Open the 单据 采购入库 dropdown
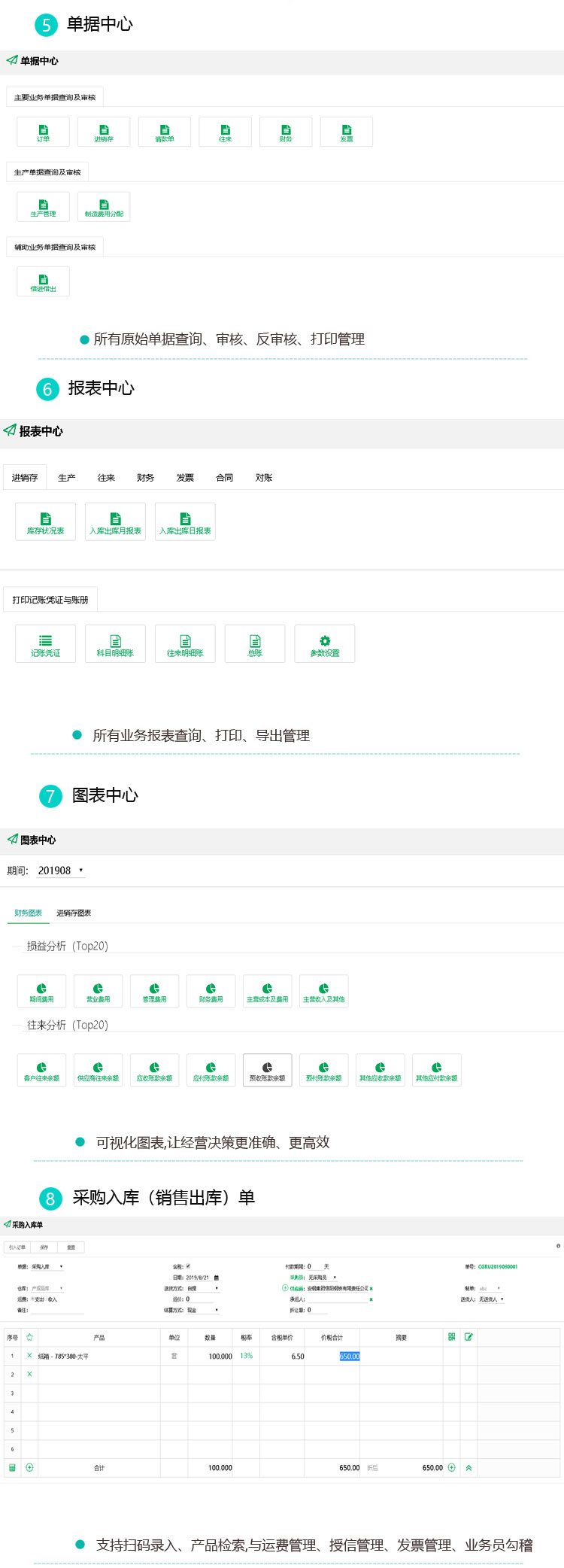The height and width of the screenshot is (1568, 564). coord(47,1266)
